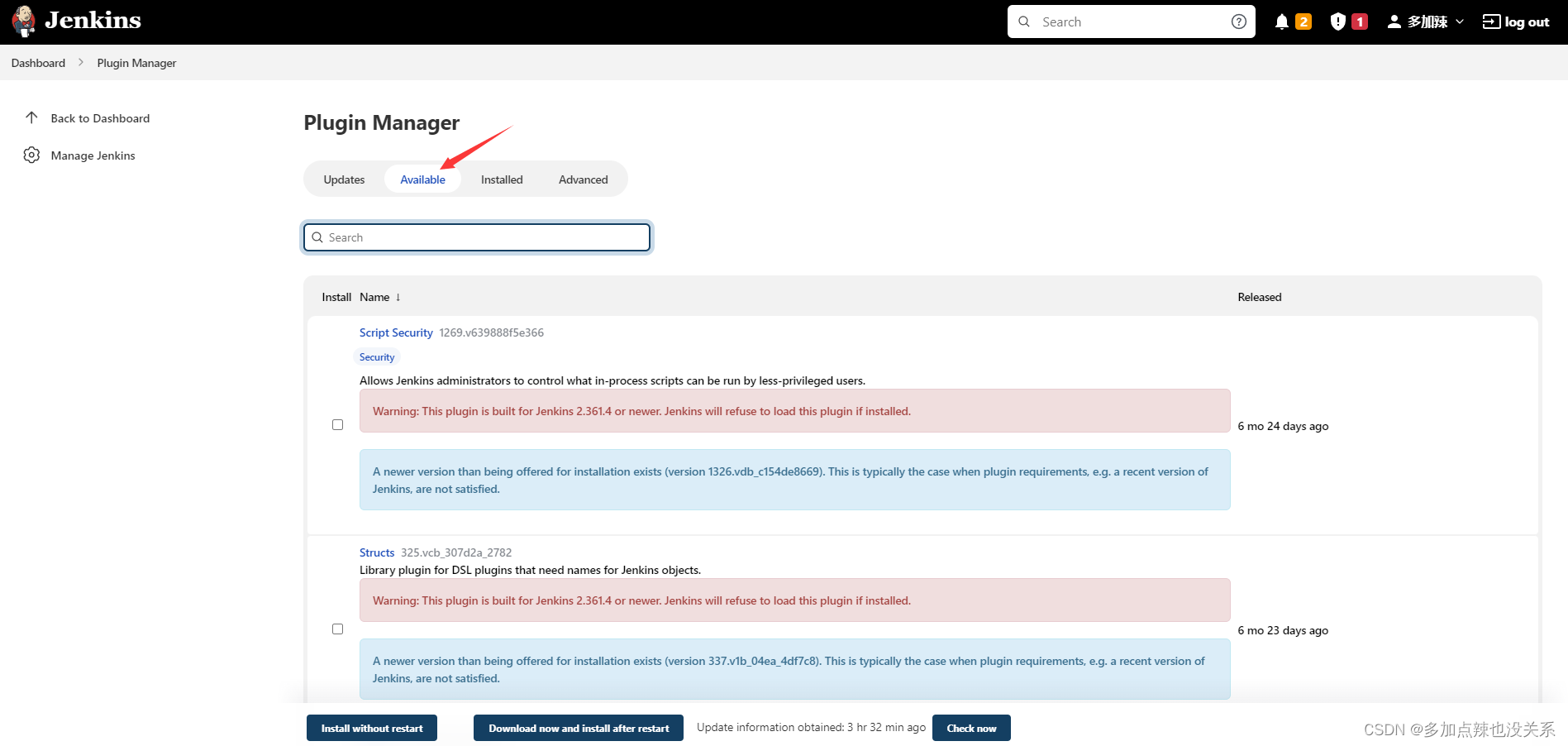Check the Script Security install checkbox
Screen dimensions: 1568x746
click(x=337, y=424)
